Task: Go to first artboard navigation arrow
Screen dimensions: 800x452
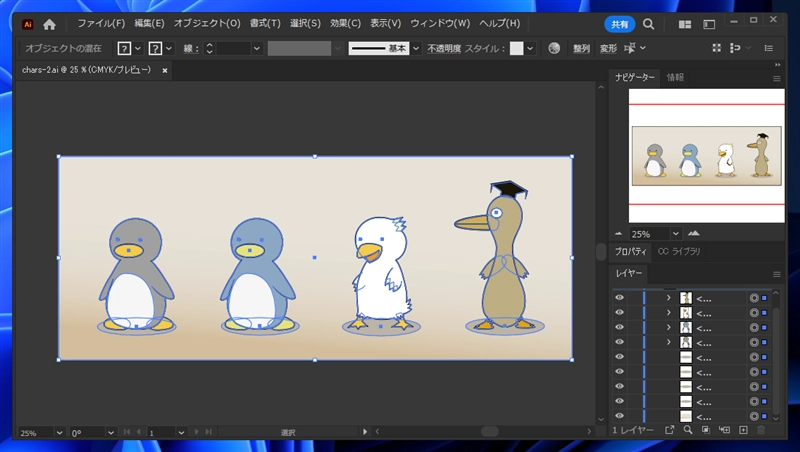Action: pos(127,432)
